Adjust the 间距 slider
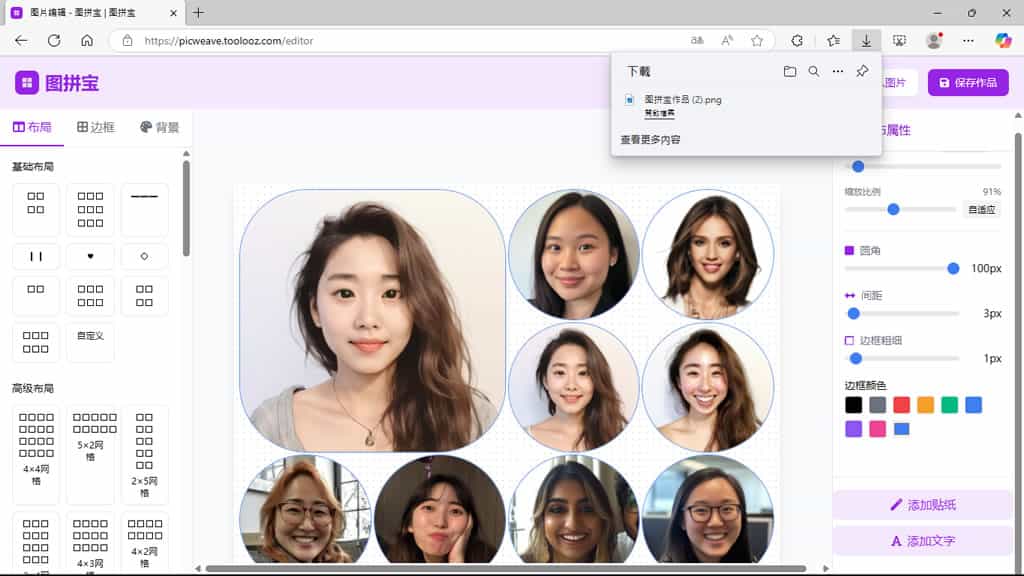Screen dimensions: 1024x576 click(x=902, y=313)
